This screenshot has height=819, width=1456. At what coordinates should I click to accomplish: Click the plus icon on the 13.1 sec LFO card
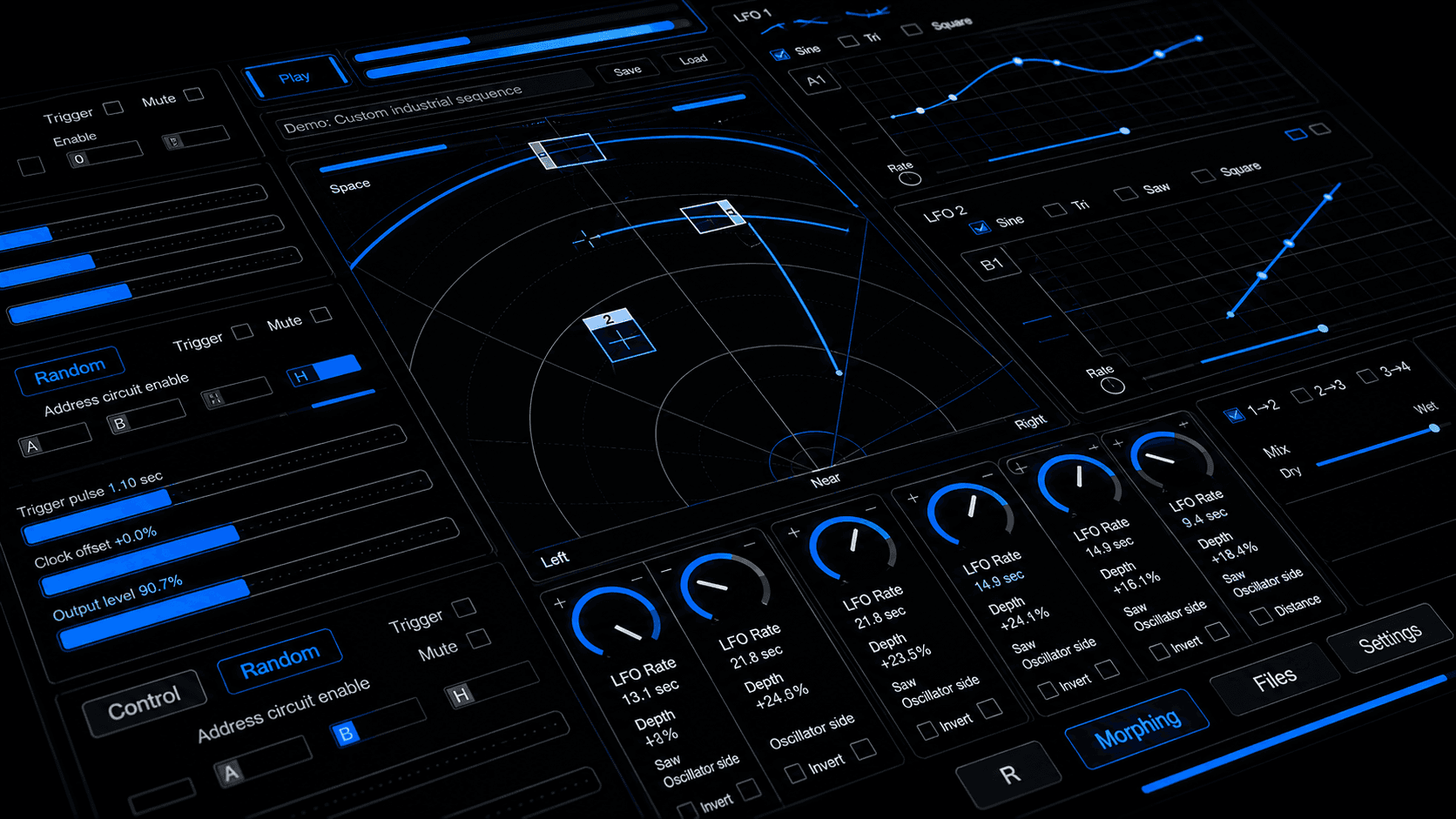click(x=560, y=602)
